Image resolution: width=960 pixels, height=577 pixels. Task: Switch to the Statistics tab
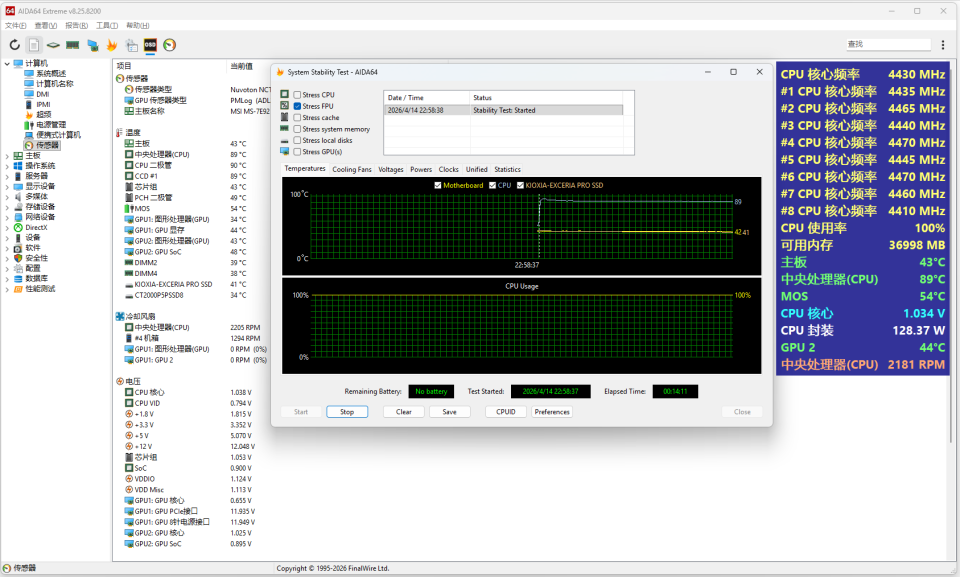[x=508, y=169]
